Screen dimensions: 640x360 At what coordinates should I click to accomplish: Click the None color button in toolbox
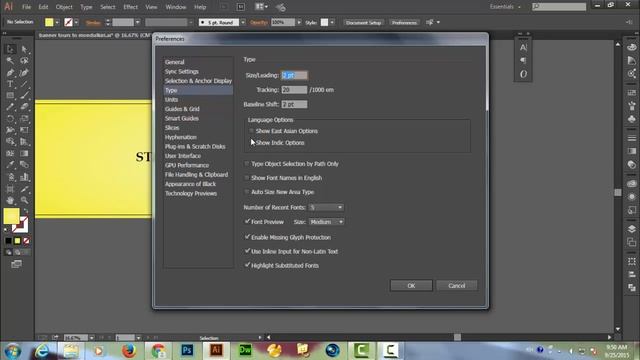[x=27, y=241]
